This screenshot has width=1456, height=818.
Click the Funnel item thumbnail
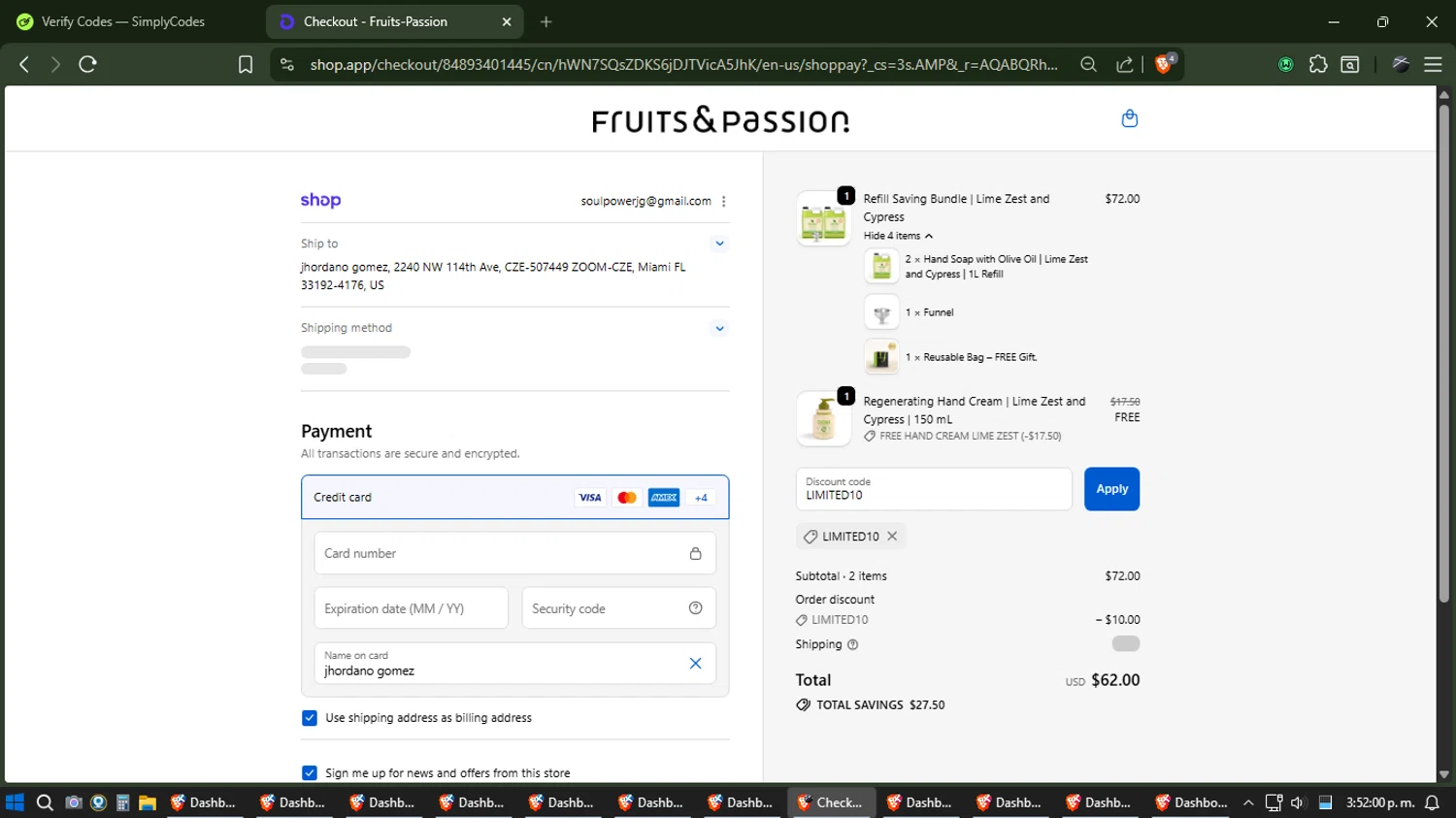tap(881, 312)
